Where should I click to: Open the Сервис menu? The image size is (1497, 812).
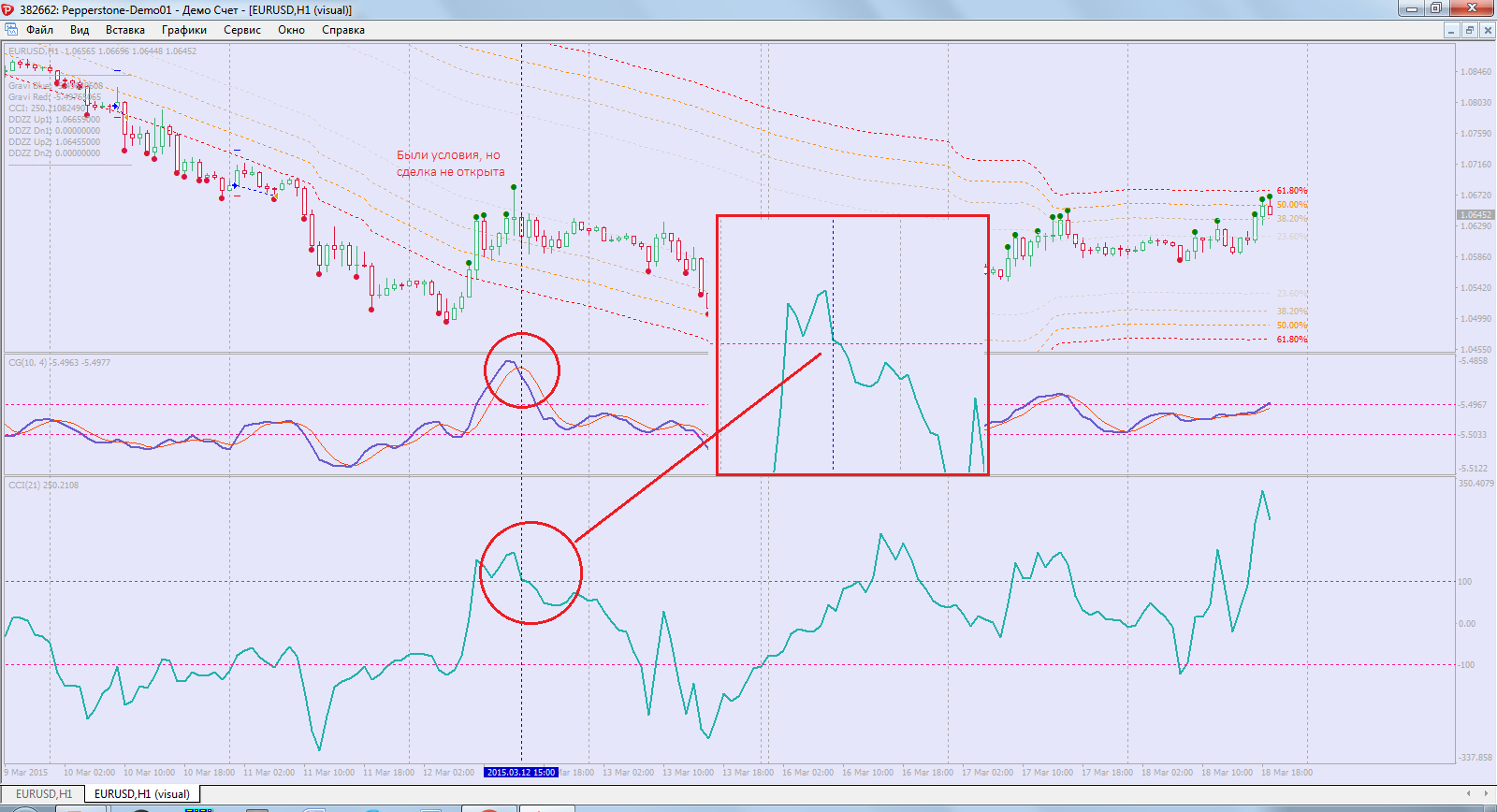(242, 30)
